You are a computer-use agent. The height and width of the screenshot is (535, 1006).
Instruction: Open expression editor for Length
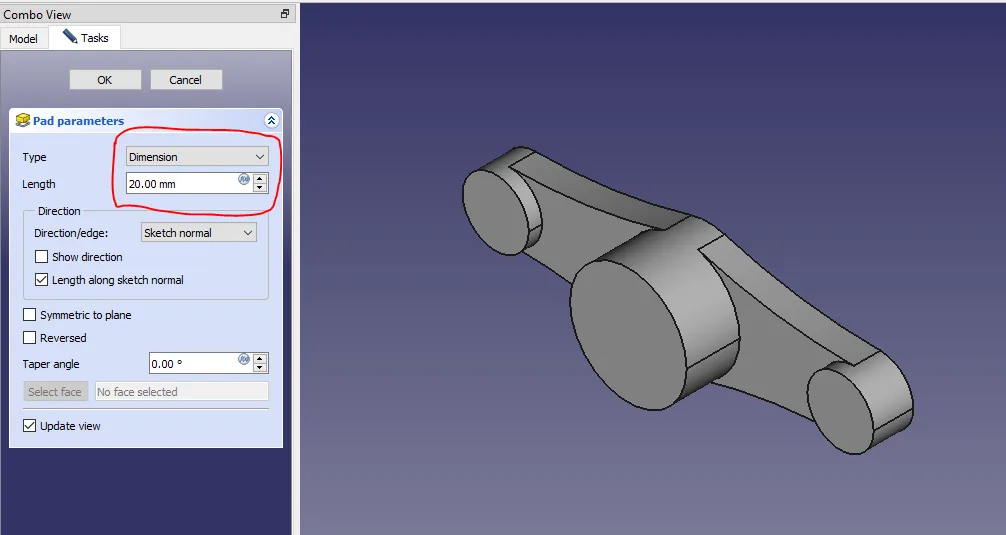coord(244,180)
